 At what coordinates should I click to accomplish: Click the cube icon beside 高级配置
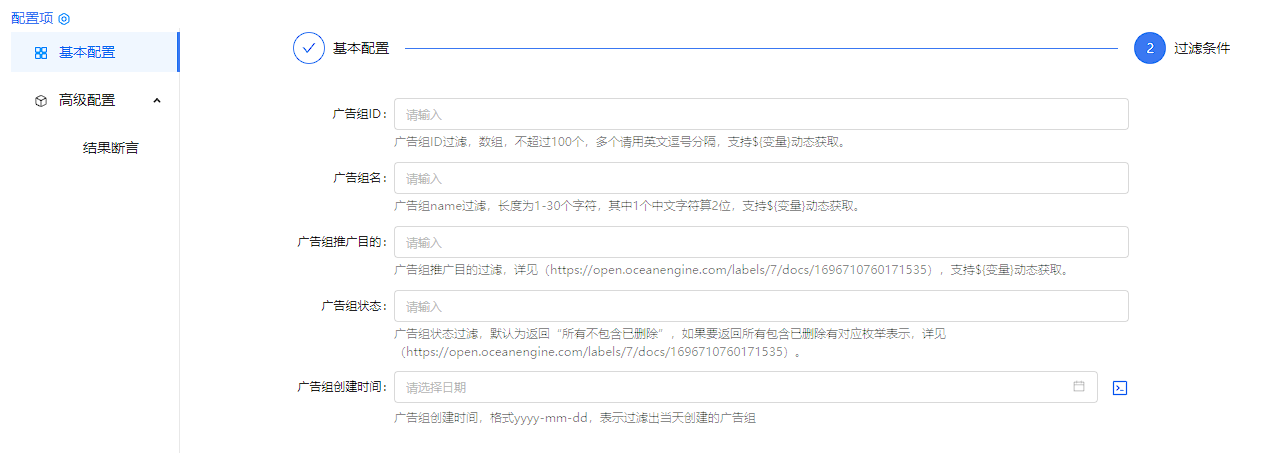coord(41,101)
